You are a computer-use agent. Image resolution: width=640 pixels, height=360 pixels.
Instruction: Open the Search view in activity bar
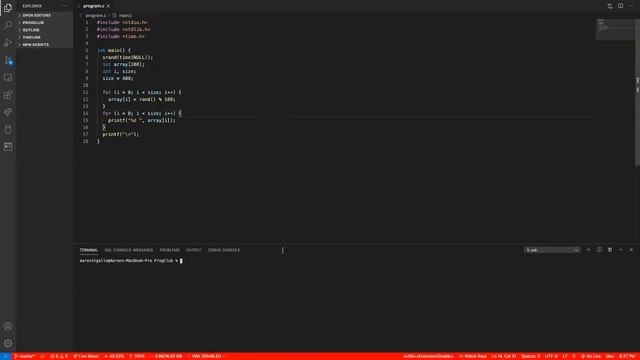coord(8,25)
